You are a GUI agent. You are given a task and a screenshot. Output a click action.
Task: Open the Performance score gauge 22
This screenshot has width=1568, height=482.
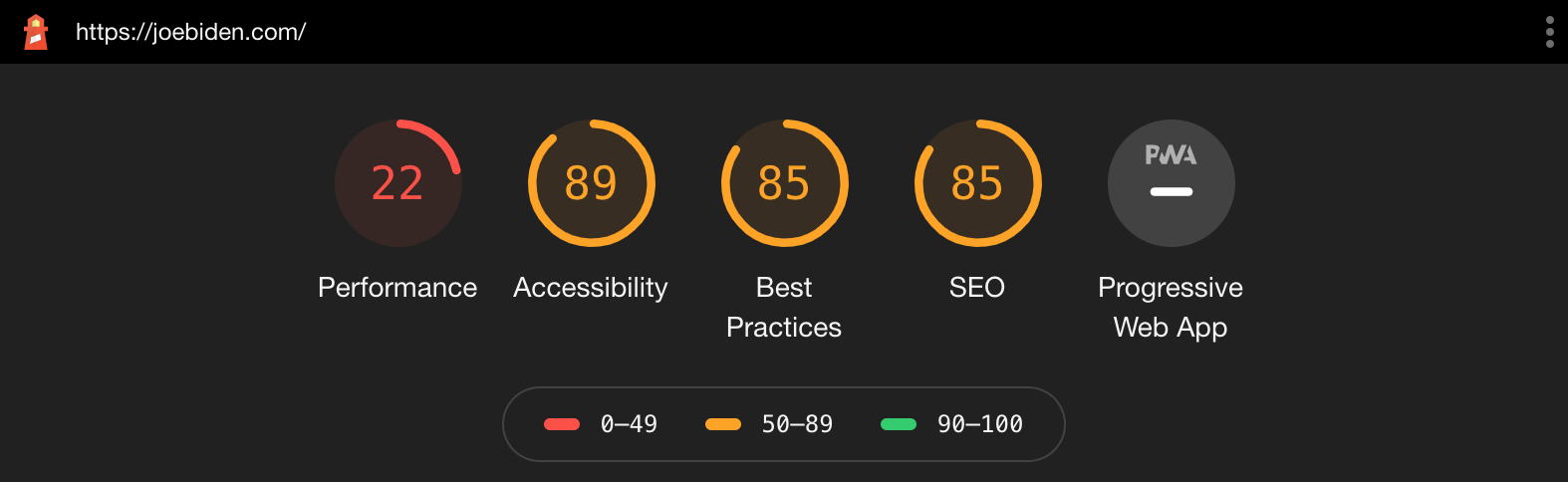point(398,183)
